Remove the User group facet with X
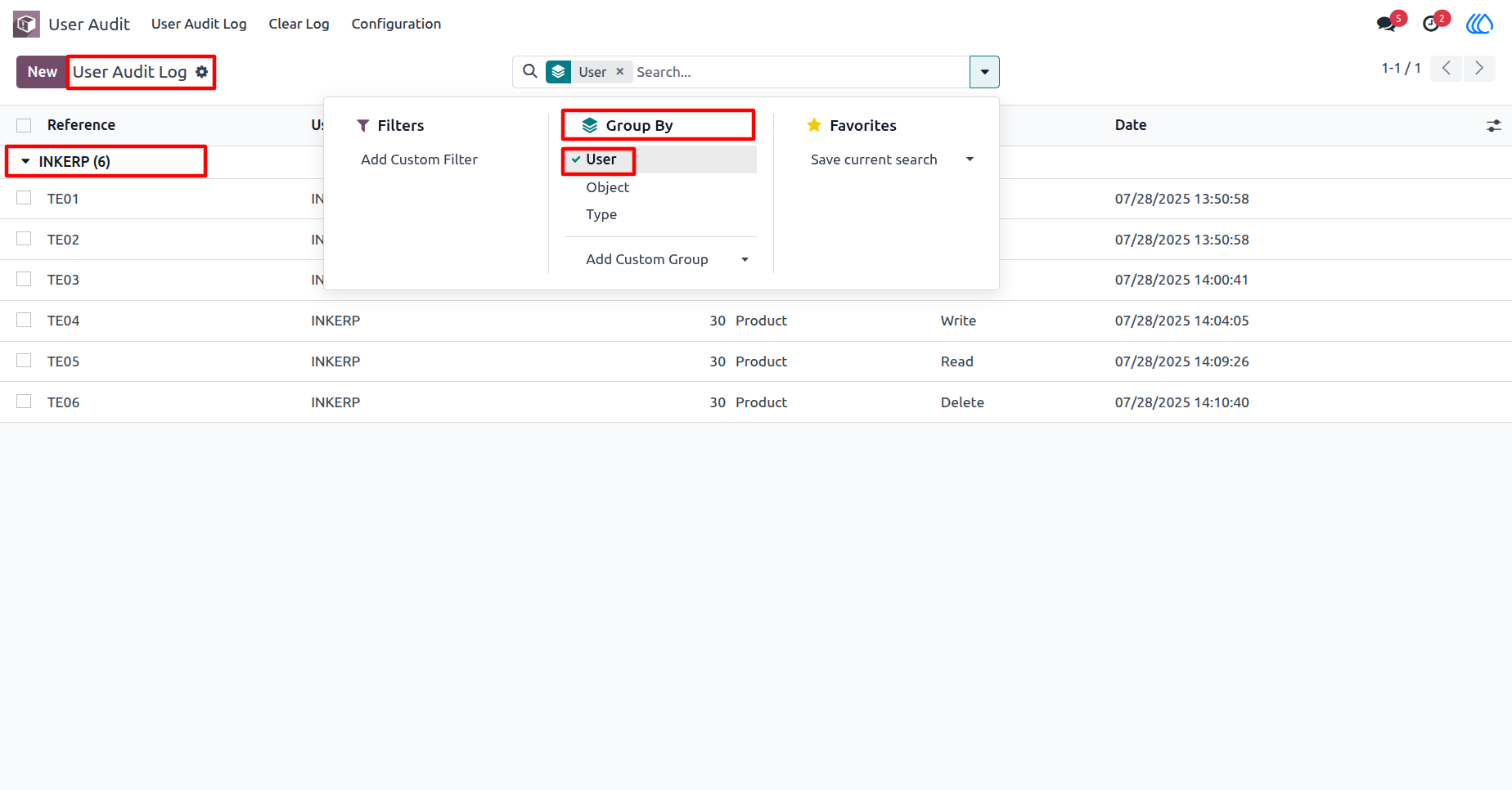The width and height of the screenshot is (1512, 790). (620, 71)
